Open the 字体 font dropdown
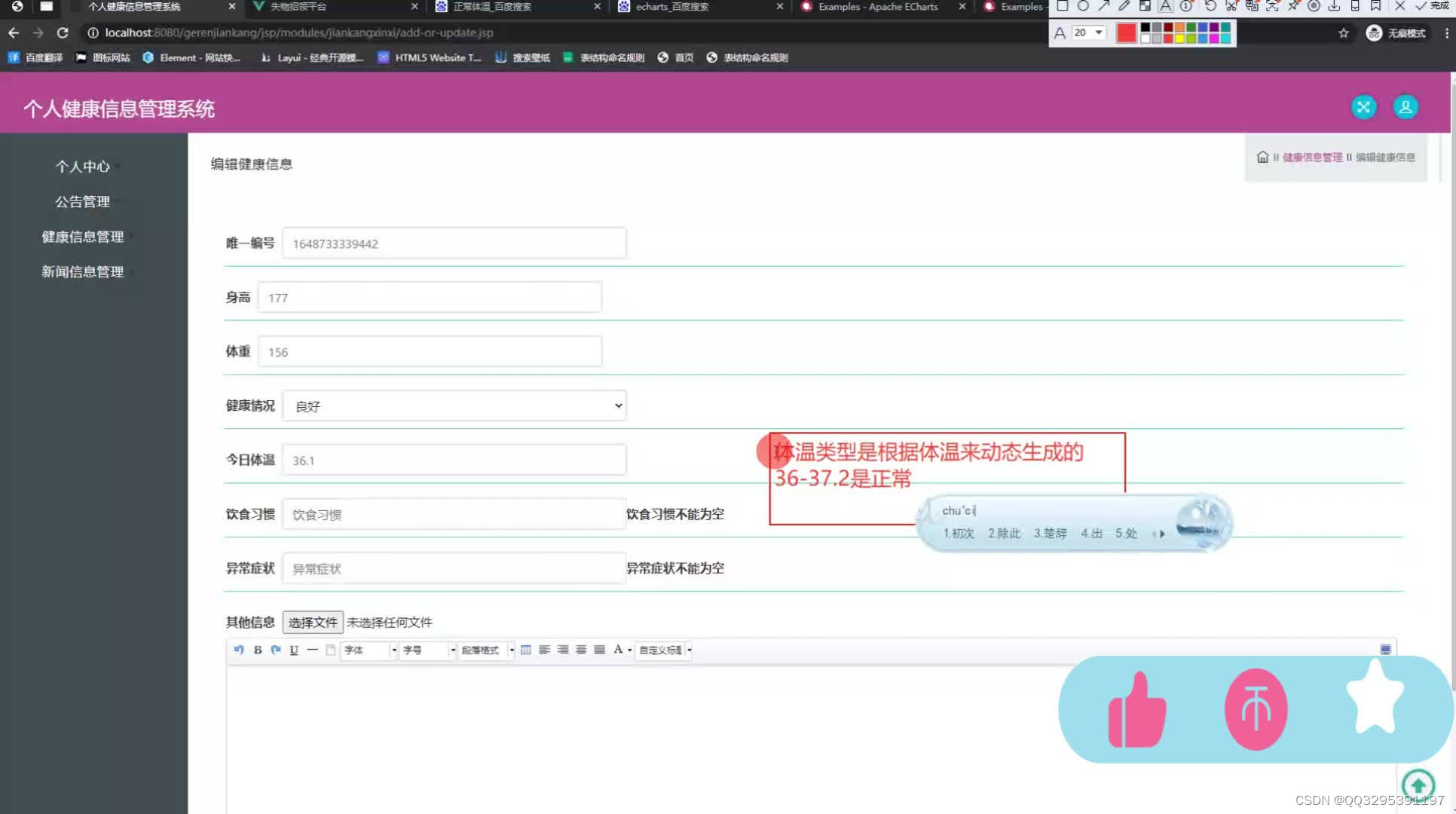 [369, 650]
